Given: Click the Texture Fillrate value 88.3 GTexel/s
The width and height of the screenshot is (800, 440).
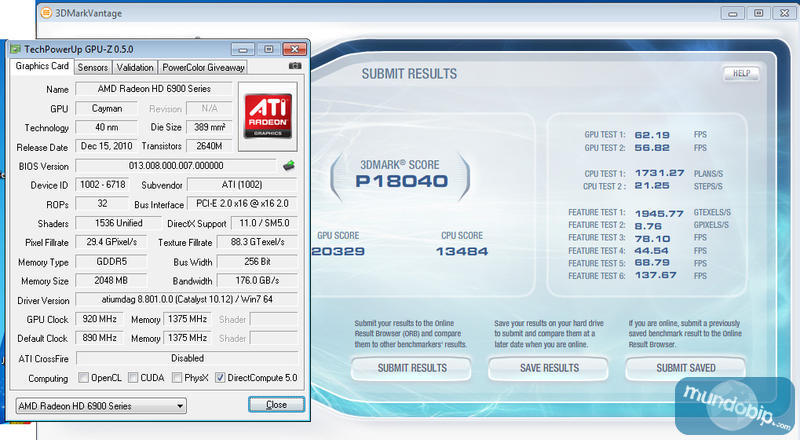Looking at the screenshot, I should coord(257,242).
